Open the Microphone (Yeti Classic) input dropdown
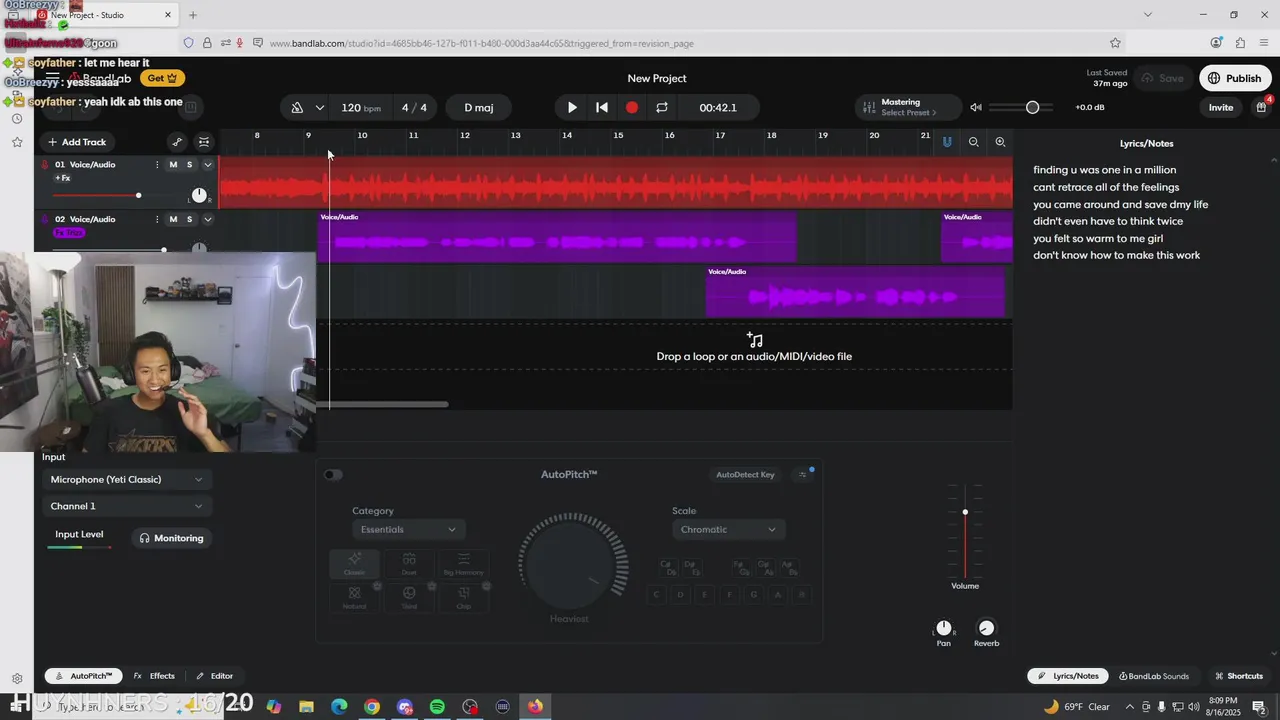This screenshot has width=1280, height=720. point(127,479)
